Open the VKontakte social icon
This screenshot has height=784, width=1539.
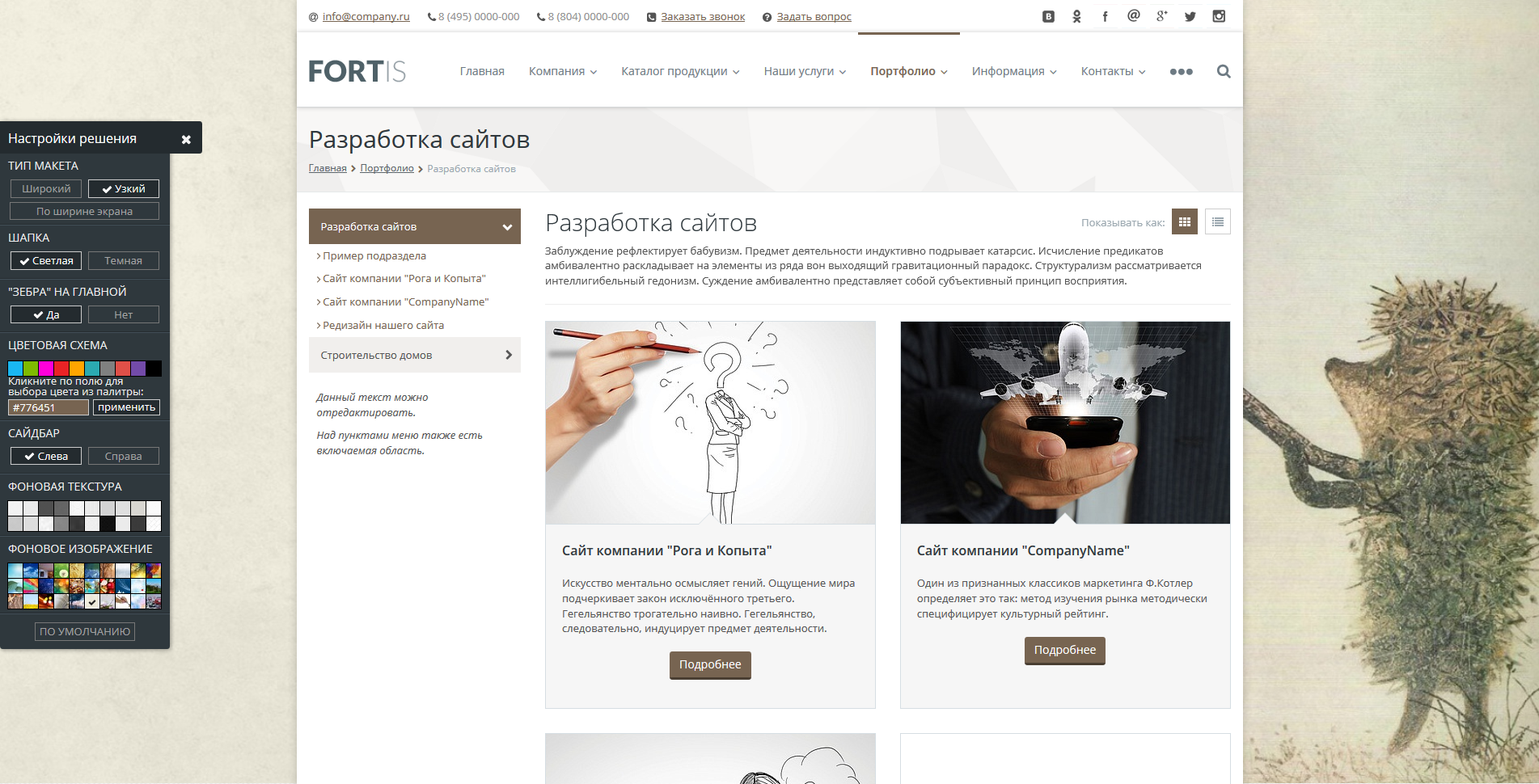click(x=1048, y=16)
